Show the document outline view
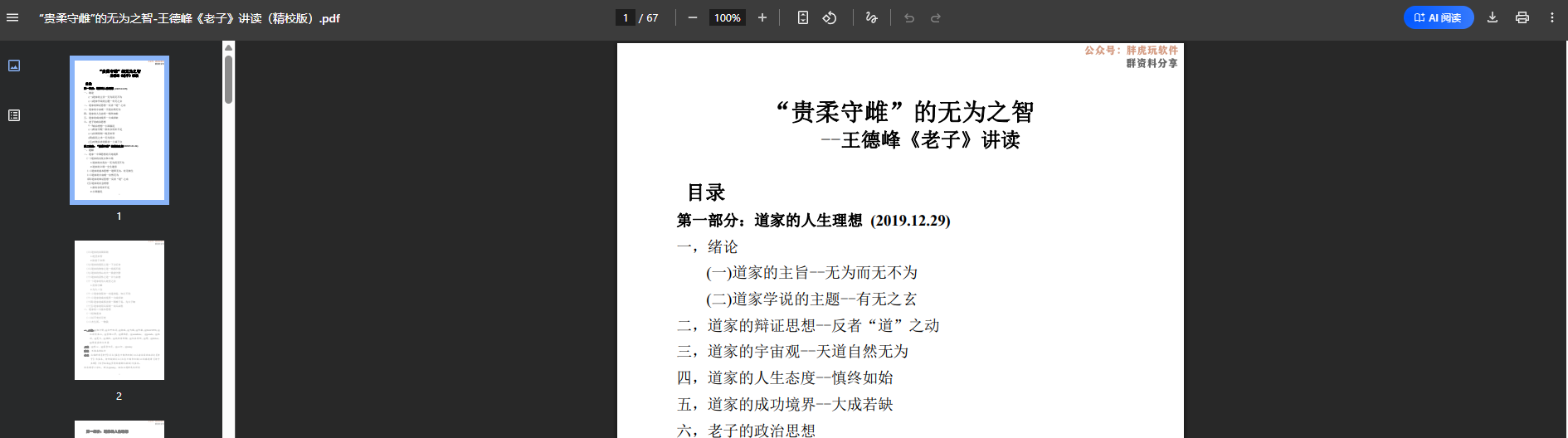The height and width of the screenshot is (438, 1568). coord(14,115)
